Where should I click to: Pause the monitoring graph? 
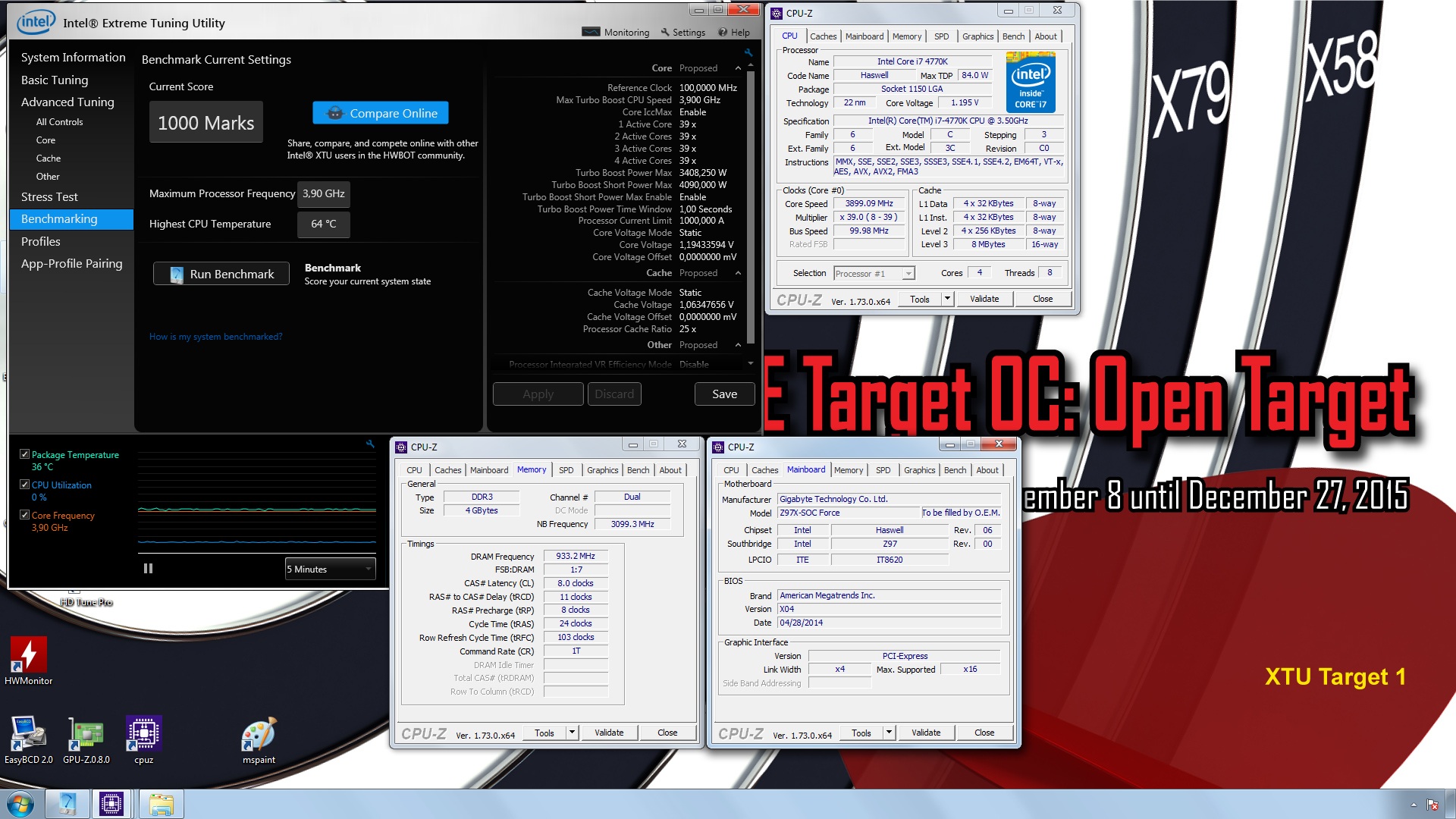[148, 568]
